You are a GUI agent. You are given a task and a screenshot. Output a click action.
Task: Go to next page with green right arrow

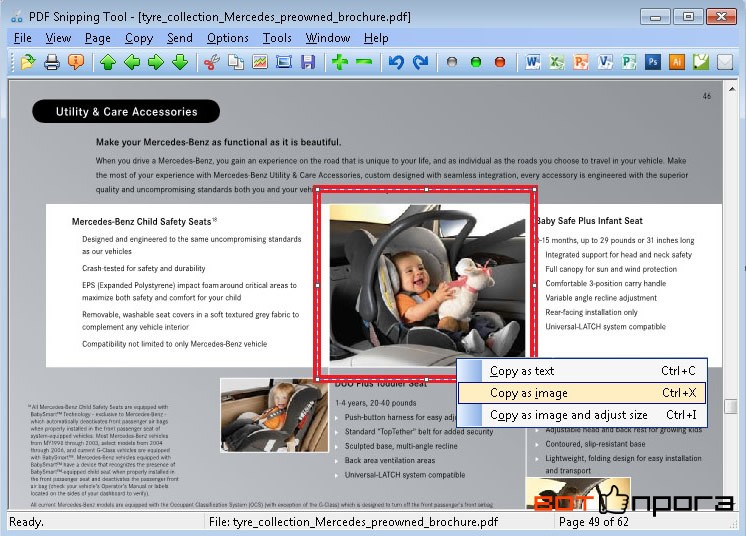pos(156,62)
